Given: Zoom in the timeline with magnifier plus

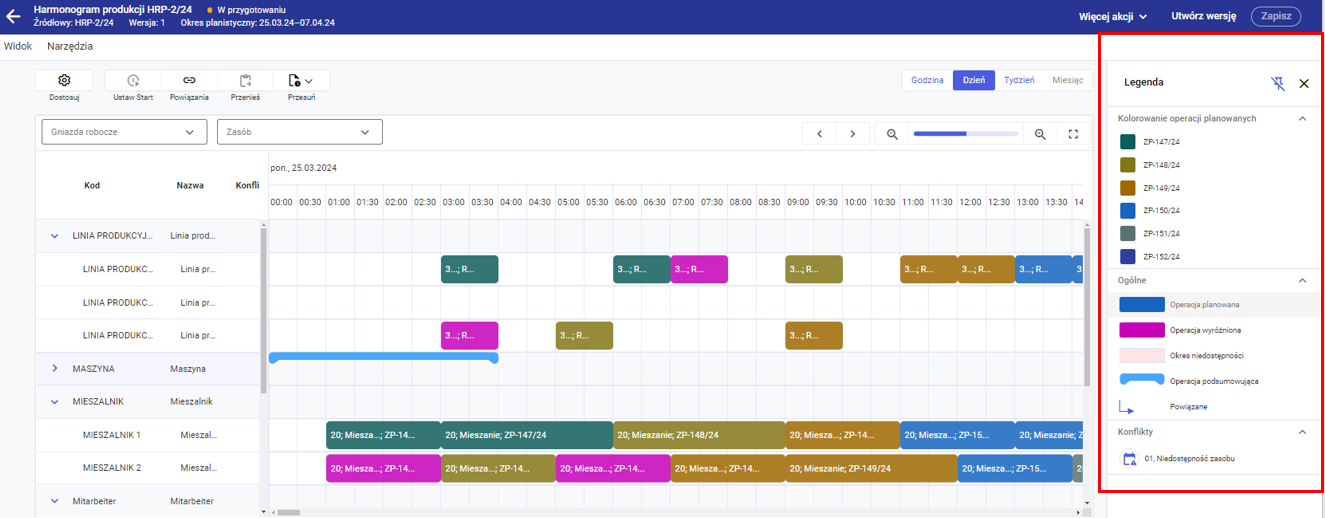Looking at the screenshot, I should pos(1040,134).
